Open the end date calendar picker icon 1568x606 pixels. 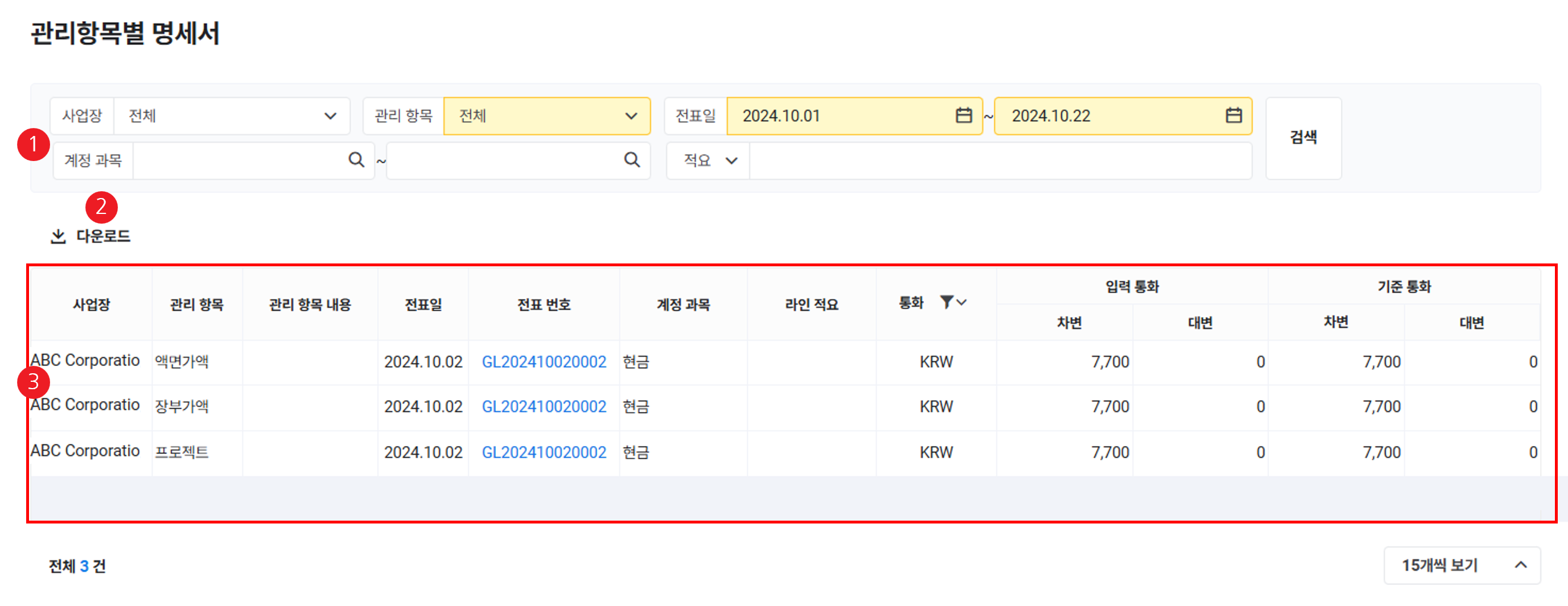point(1233,116)
